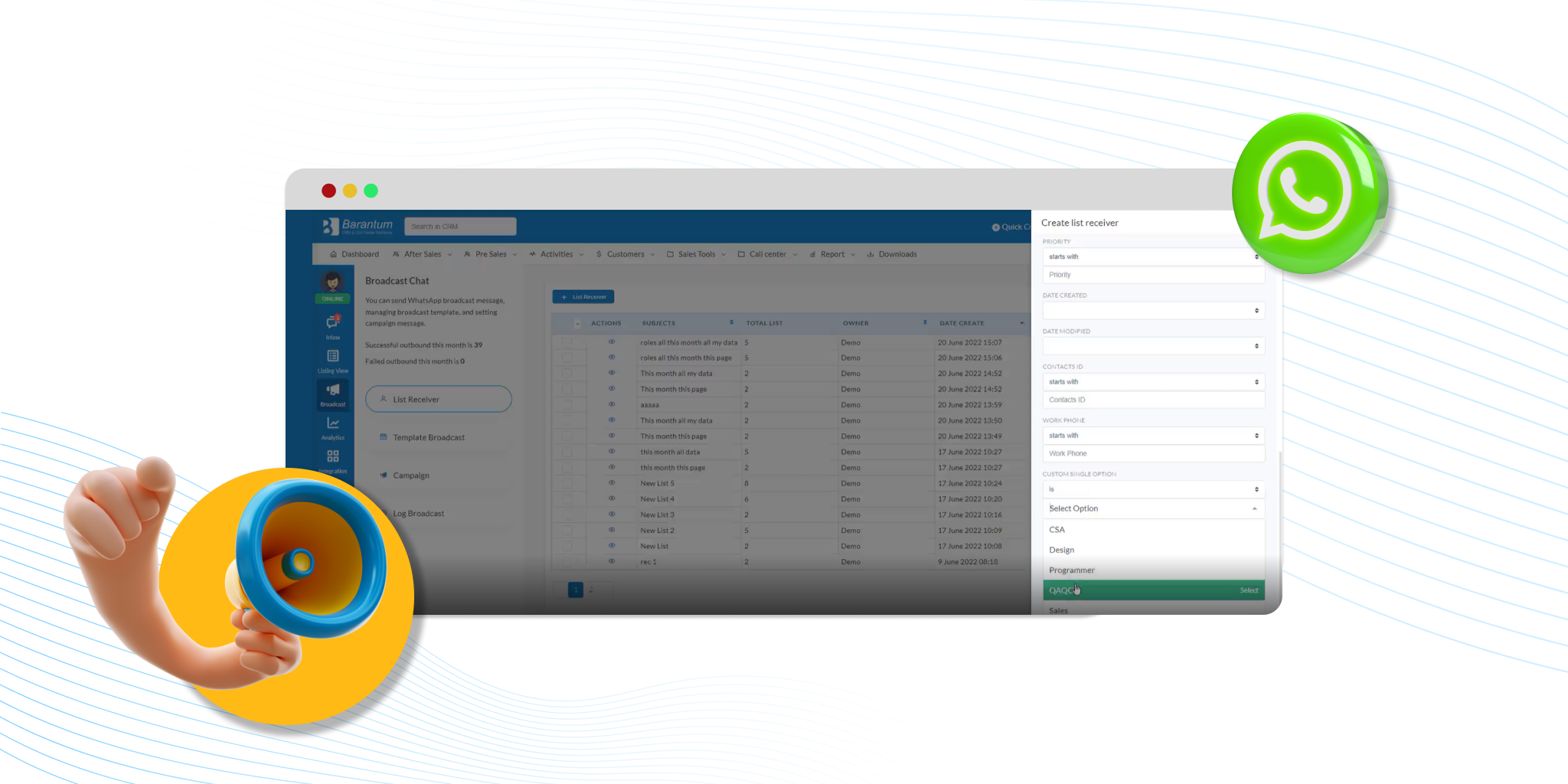Expand the Call center menu
This screenshot has height=784, width=1568.
pos(767,254)
